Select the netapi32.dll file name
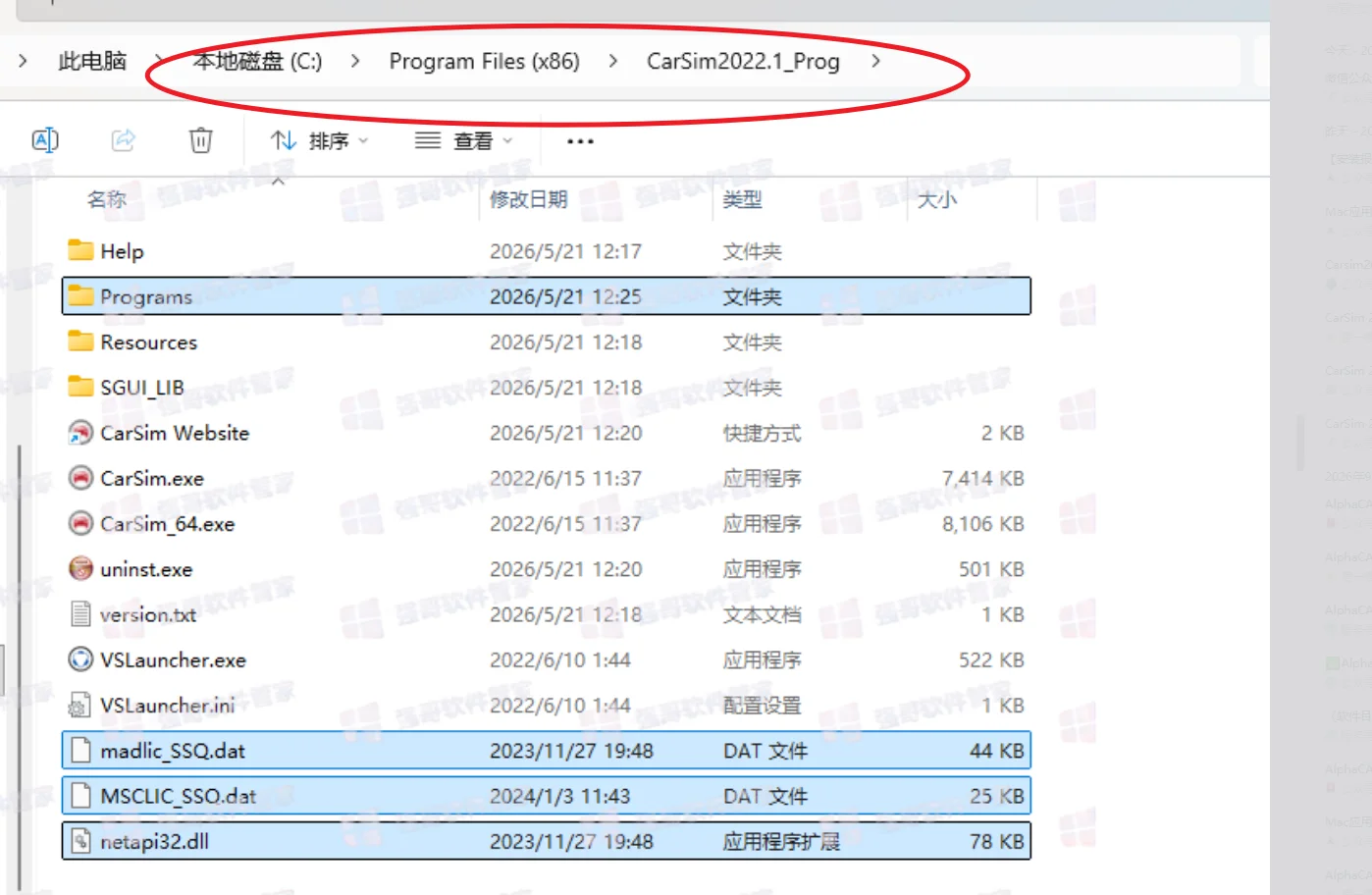Viewport: 1372px width, 895px height. (x=154, y=841)
